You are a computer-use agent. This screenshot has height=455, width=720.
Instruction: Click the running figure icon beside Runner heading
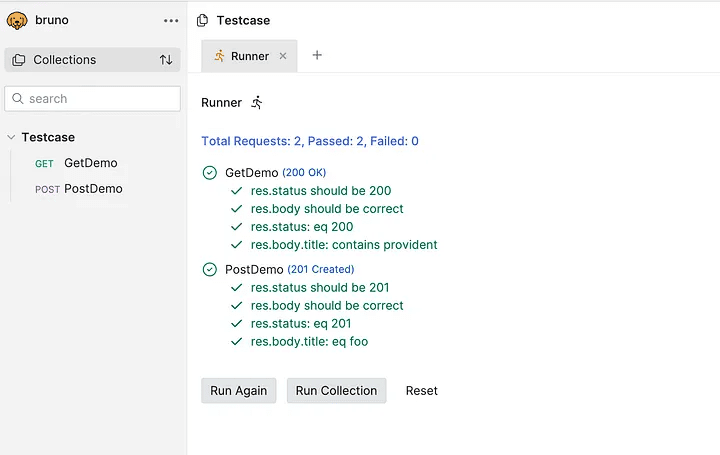pos(257,102)
